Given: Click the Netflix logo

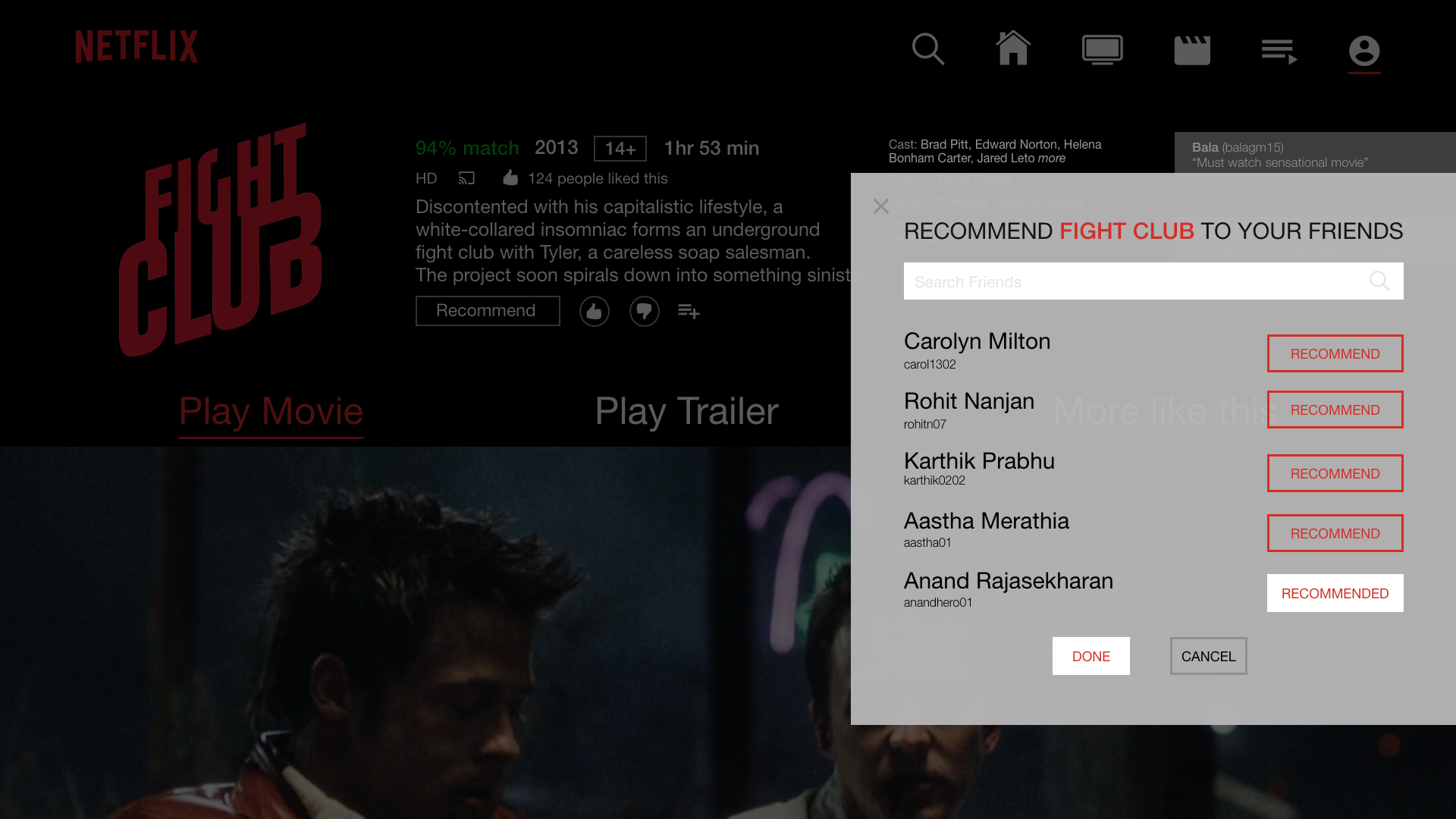Looking at the screenshot, I should (136, 47).
